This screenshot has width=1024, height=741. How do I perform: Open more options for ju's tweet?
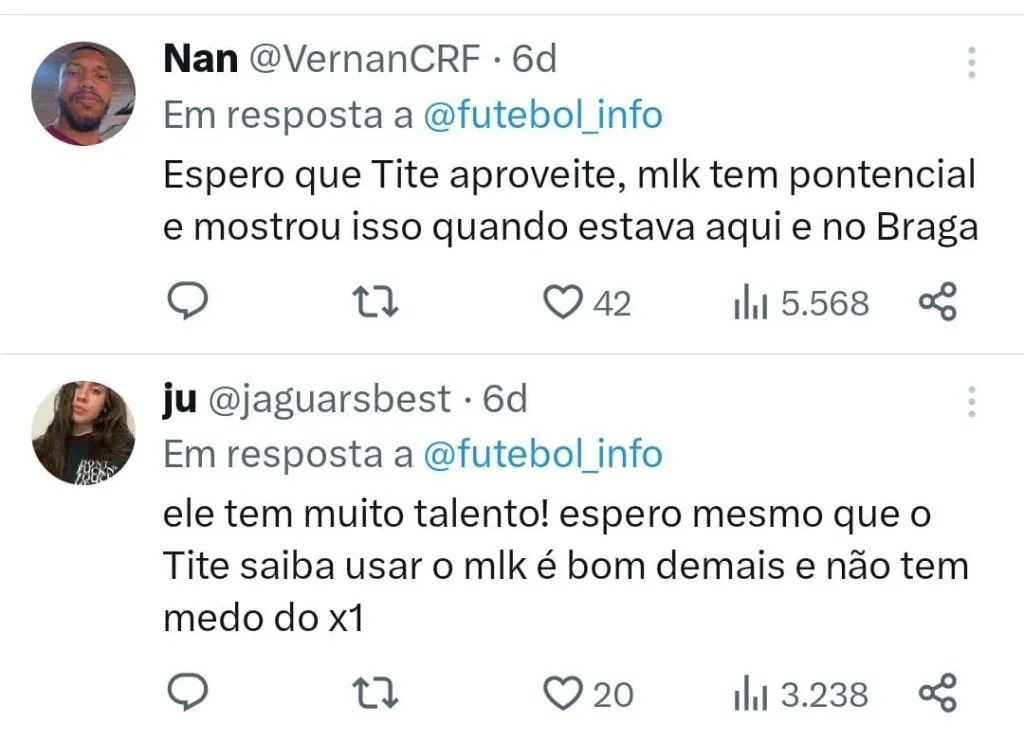coord(971,402)
